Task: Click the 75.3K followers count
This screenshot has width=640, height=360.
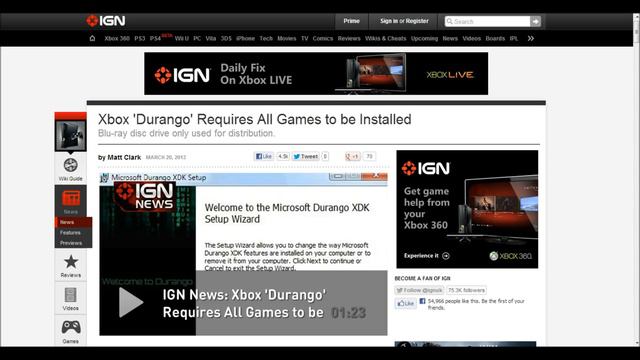Action: 467,290
